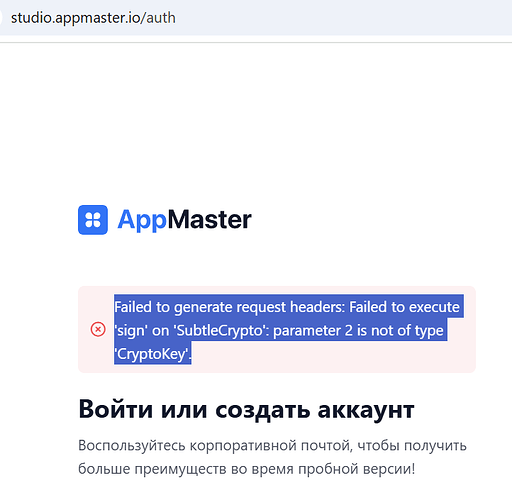Click the "пробной версии!" text
The image size is (512, 500).
(357, 469)
